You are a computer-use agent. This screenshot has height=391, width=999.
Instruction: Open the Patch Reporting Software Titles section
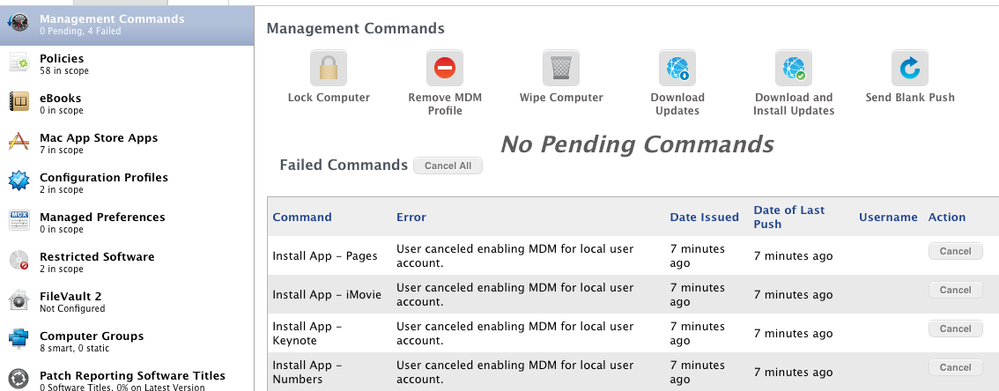[x=127, y=380]
